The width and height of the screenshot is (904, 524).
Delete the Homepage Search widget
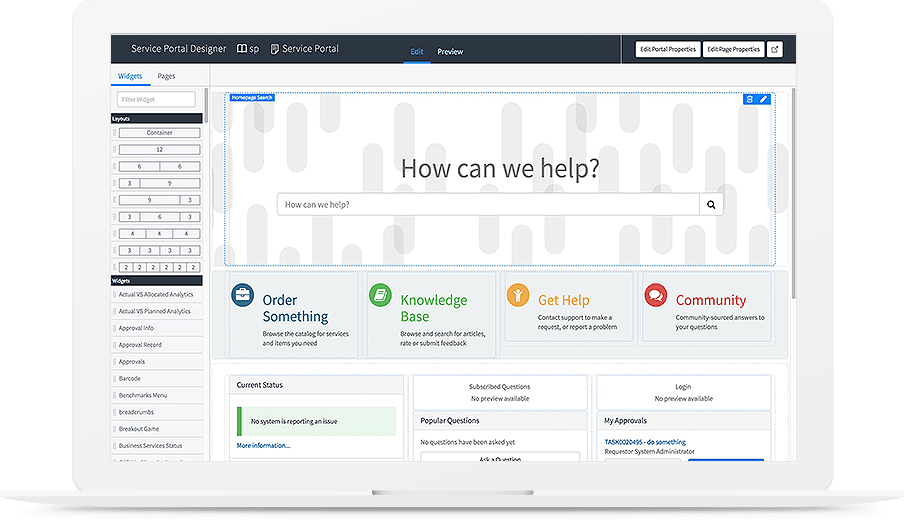pyautogui.click(x=749, y=99)
